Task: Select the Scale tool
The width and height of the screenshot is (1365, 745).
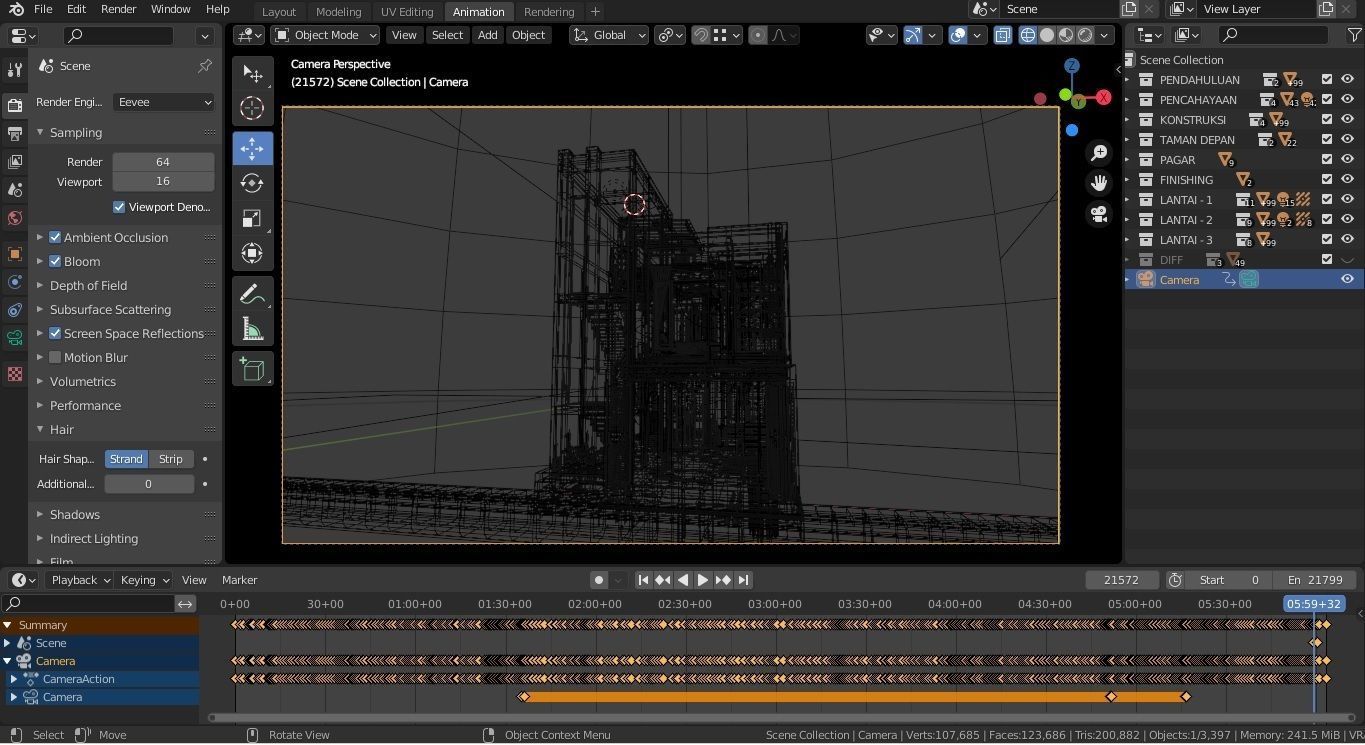Action: pyautogui.click(x=252, y=219)
